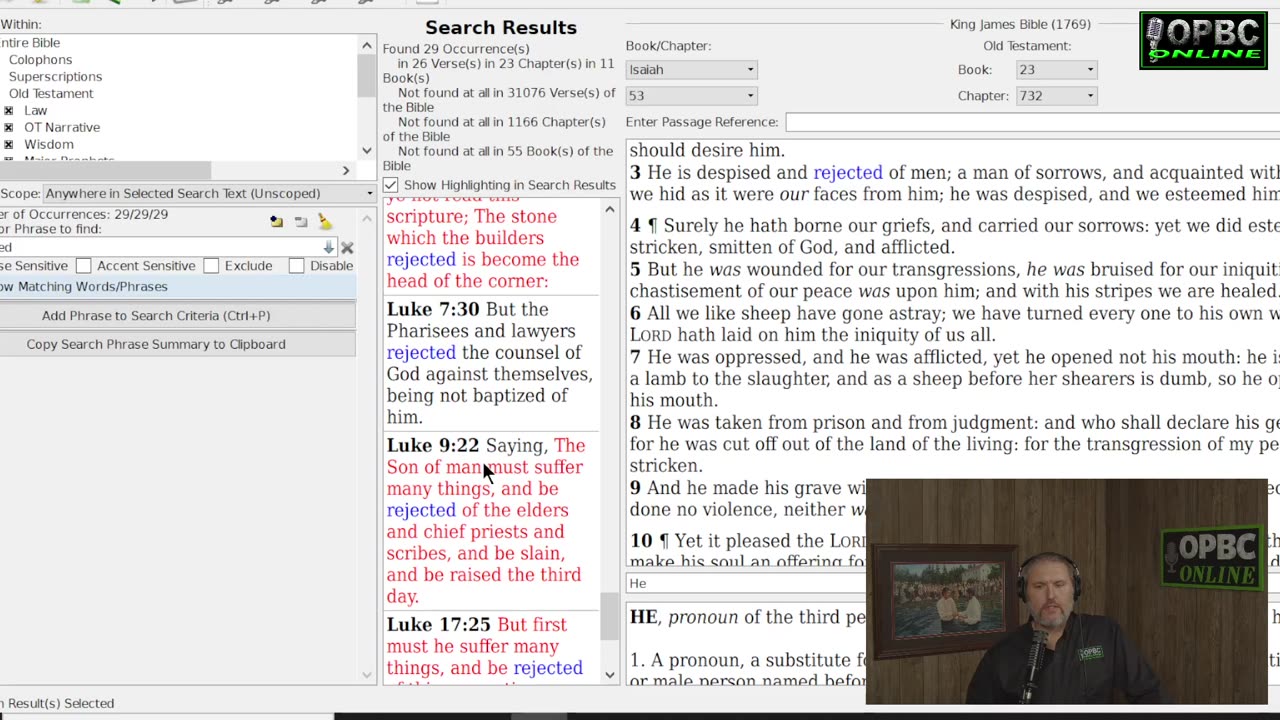Toggle the Wisdom checkbox in the tree
The image size is (1280, 720).
[9, 145]
